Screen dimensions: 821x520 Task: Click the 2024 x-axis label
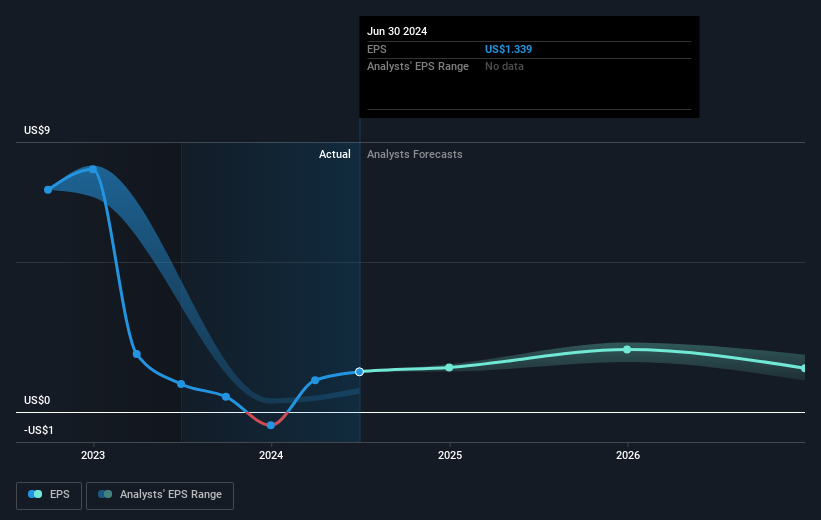[x=271, y=456]
